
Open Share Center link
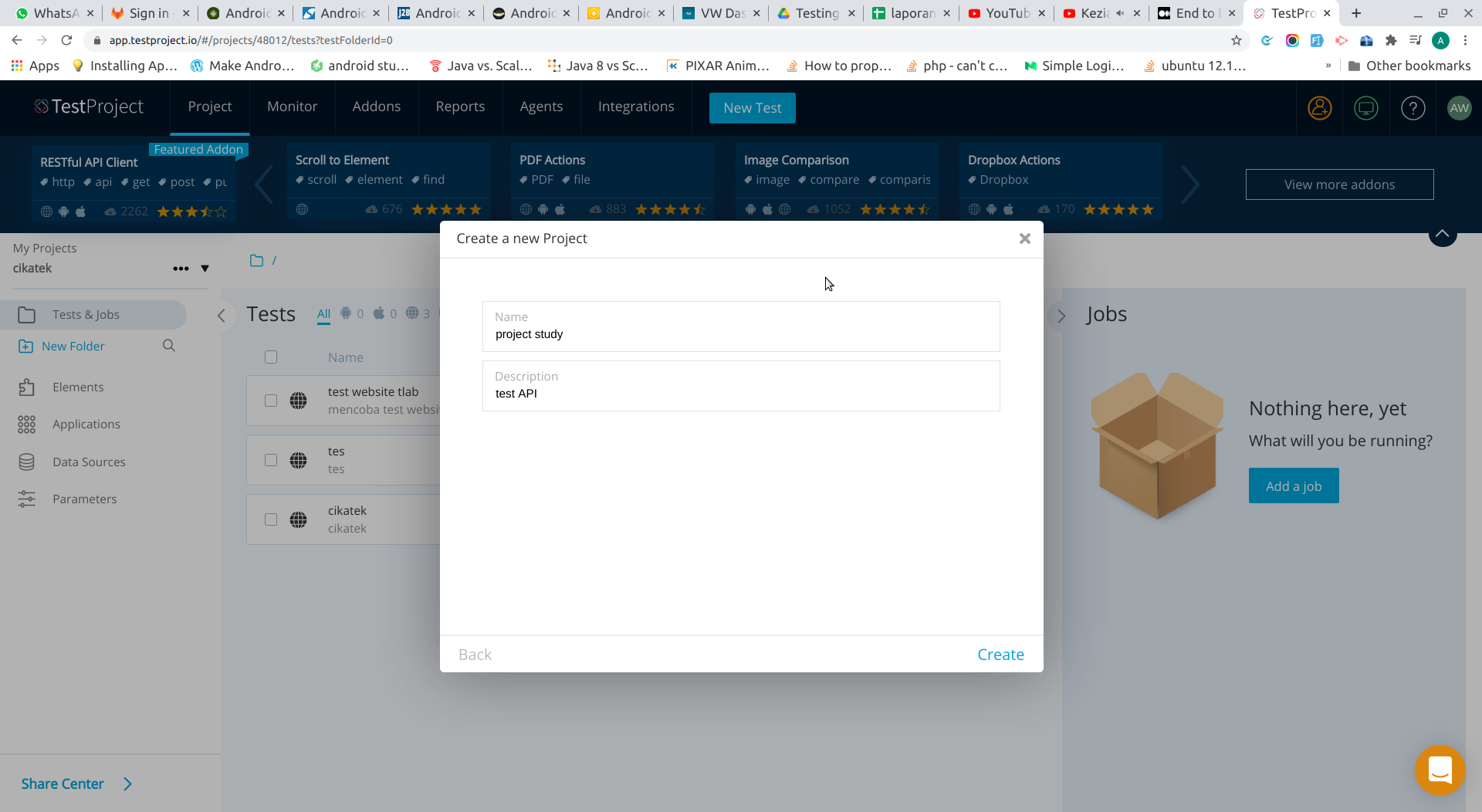coord(63,783)
